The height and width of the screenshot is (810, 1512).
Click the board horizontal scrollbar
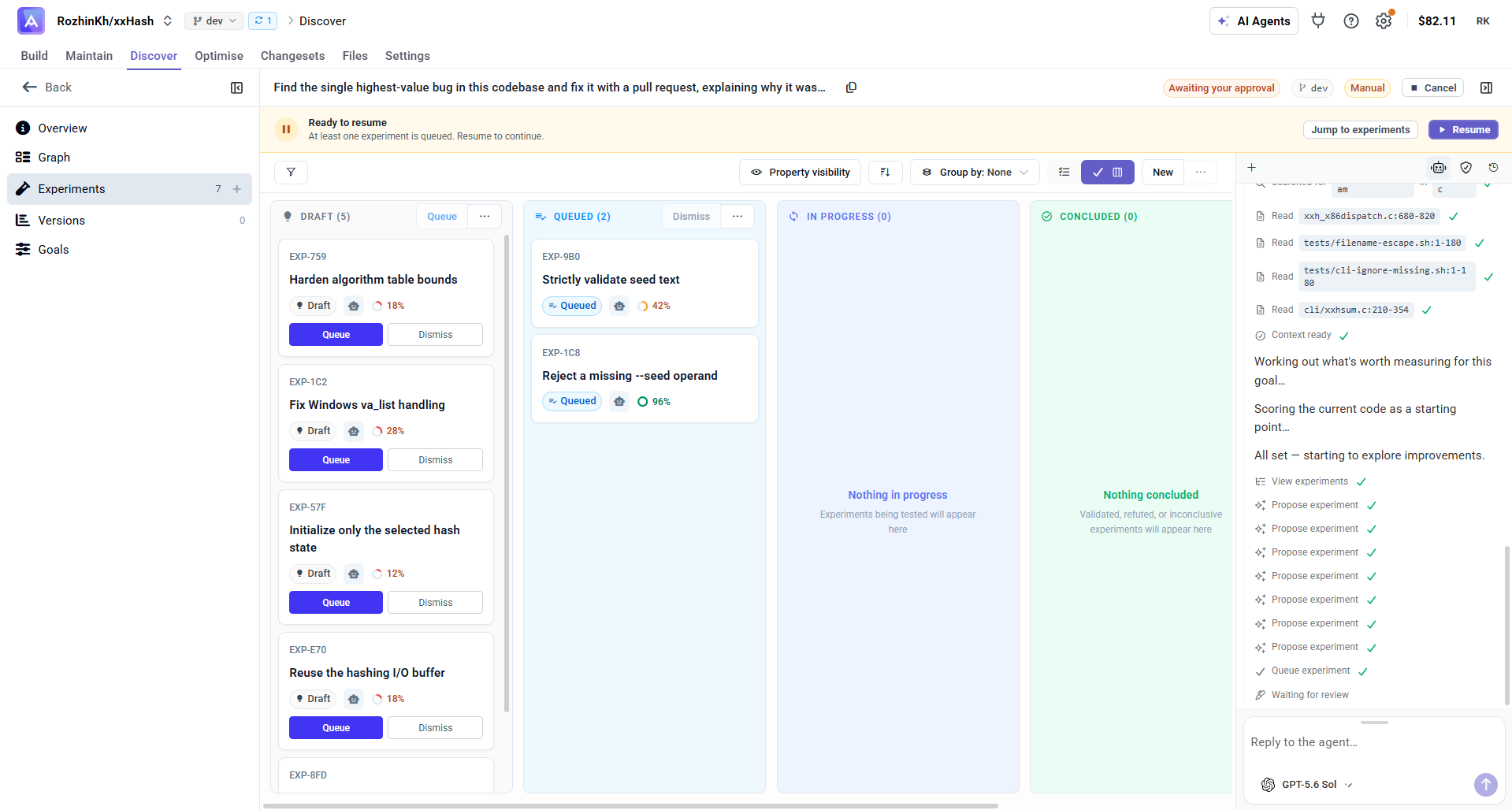[x=630, y=805]
